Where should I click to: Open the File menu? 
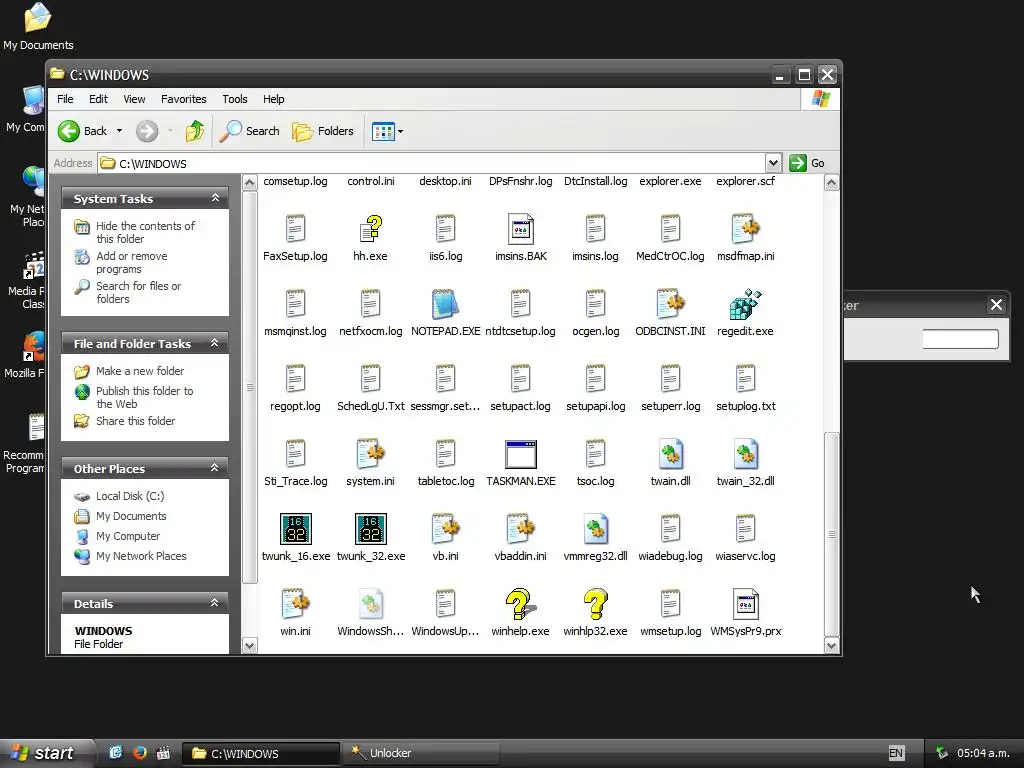(x=65, y=99)
